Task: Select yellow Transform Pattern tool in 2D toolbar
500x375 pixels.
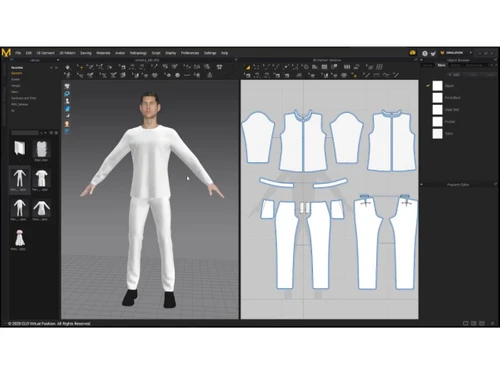Action: 248,67
